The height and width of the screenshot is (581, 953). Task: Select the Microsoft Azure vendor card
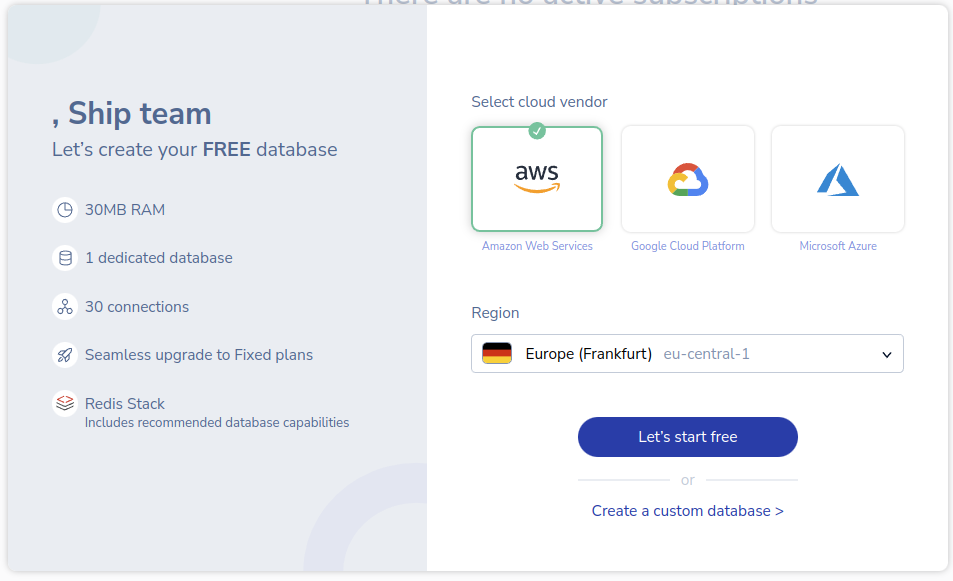point(837,179)
